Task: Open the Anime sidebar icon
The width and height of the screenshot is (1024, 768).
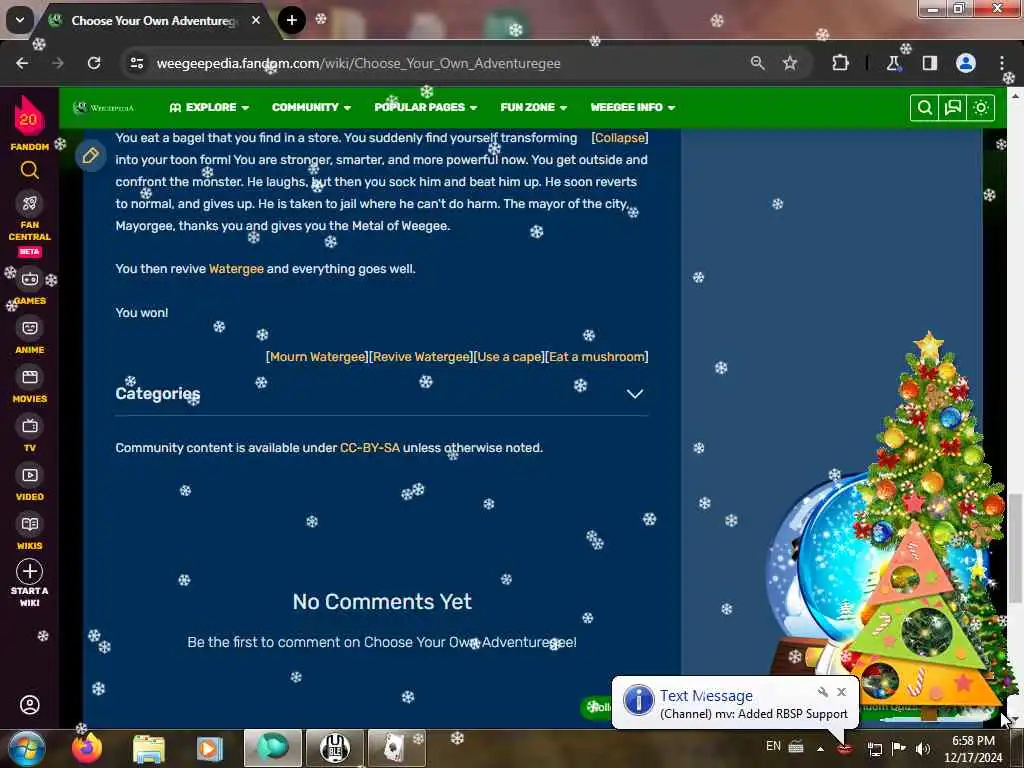Action: [x=29, y=328]
